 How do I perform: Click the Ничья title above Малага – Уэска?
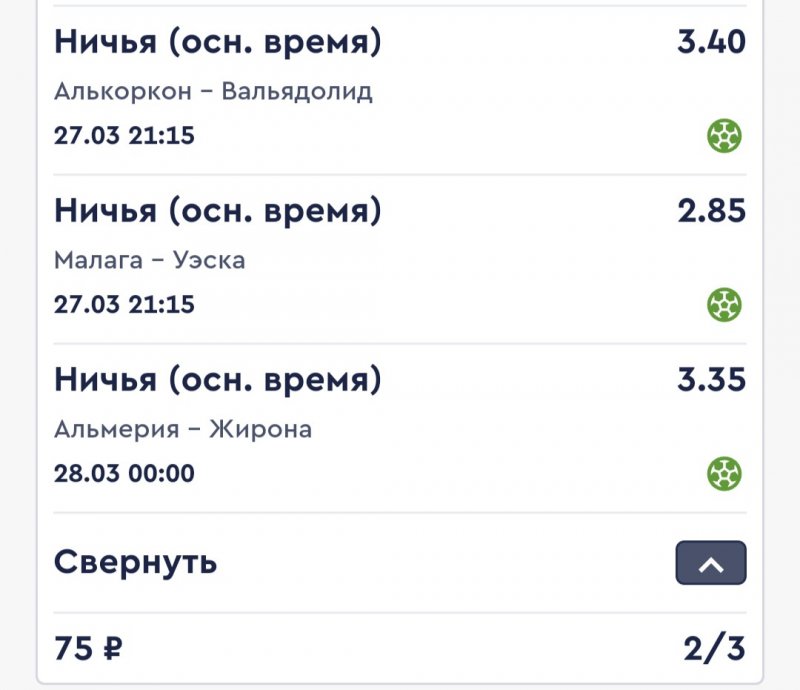[x=217, y=211]
